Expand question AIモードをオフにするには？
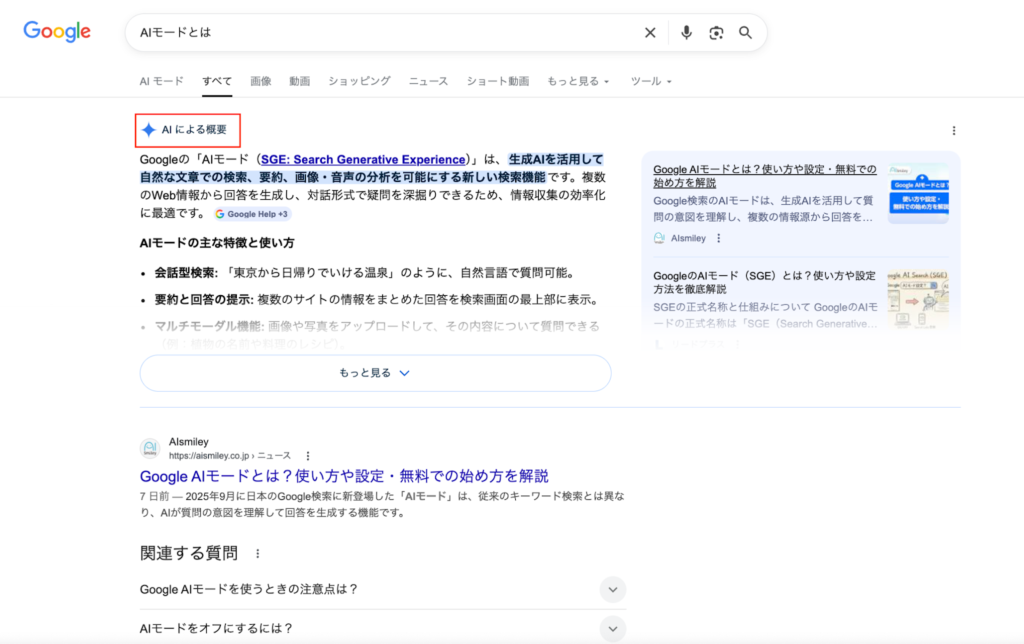Viewport: 1024px width, 644px height. tap(613, 628)
